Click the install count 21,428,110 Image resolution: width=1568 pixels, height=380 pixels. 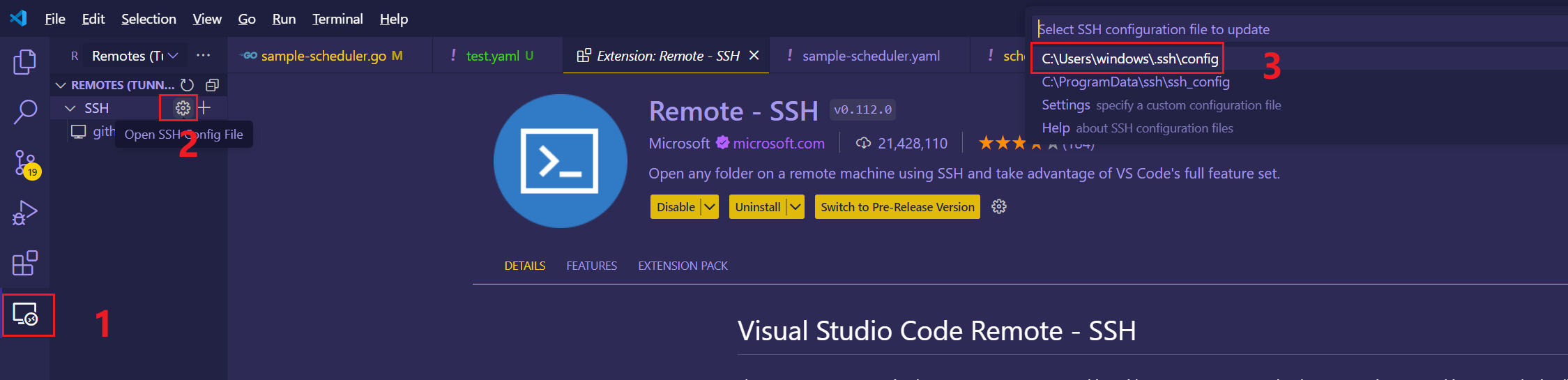click(x=912, y=144)
